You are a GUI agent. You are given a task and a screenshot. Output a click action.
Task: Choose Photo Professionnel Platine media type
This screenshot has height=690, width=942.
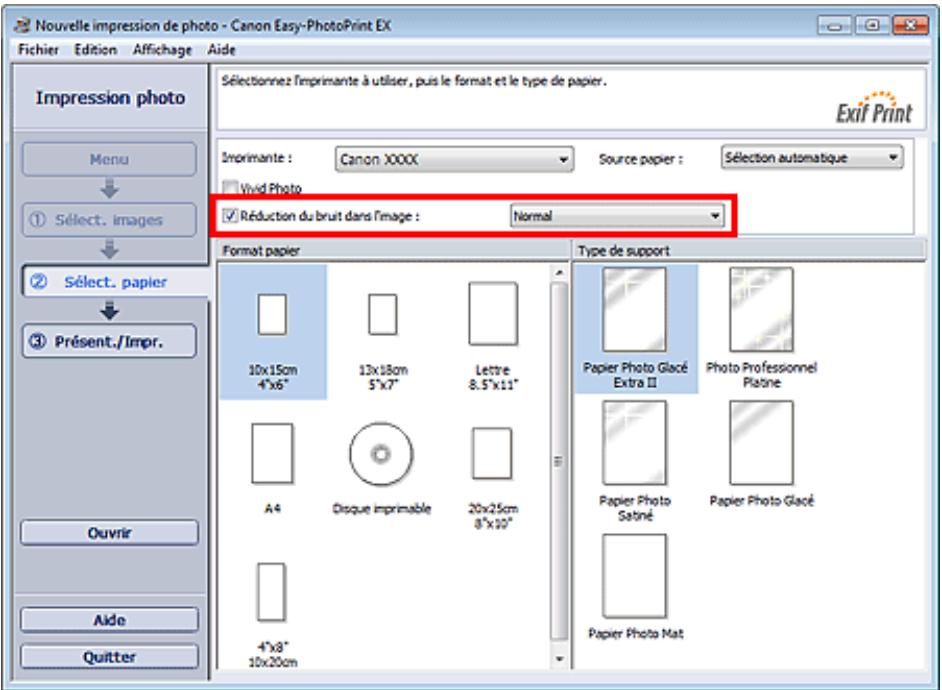coord(761,310)
